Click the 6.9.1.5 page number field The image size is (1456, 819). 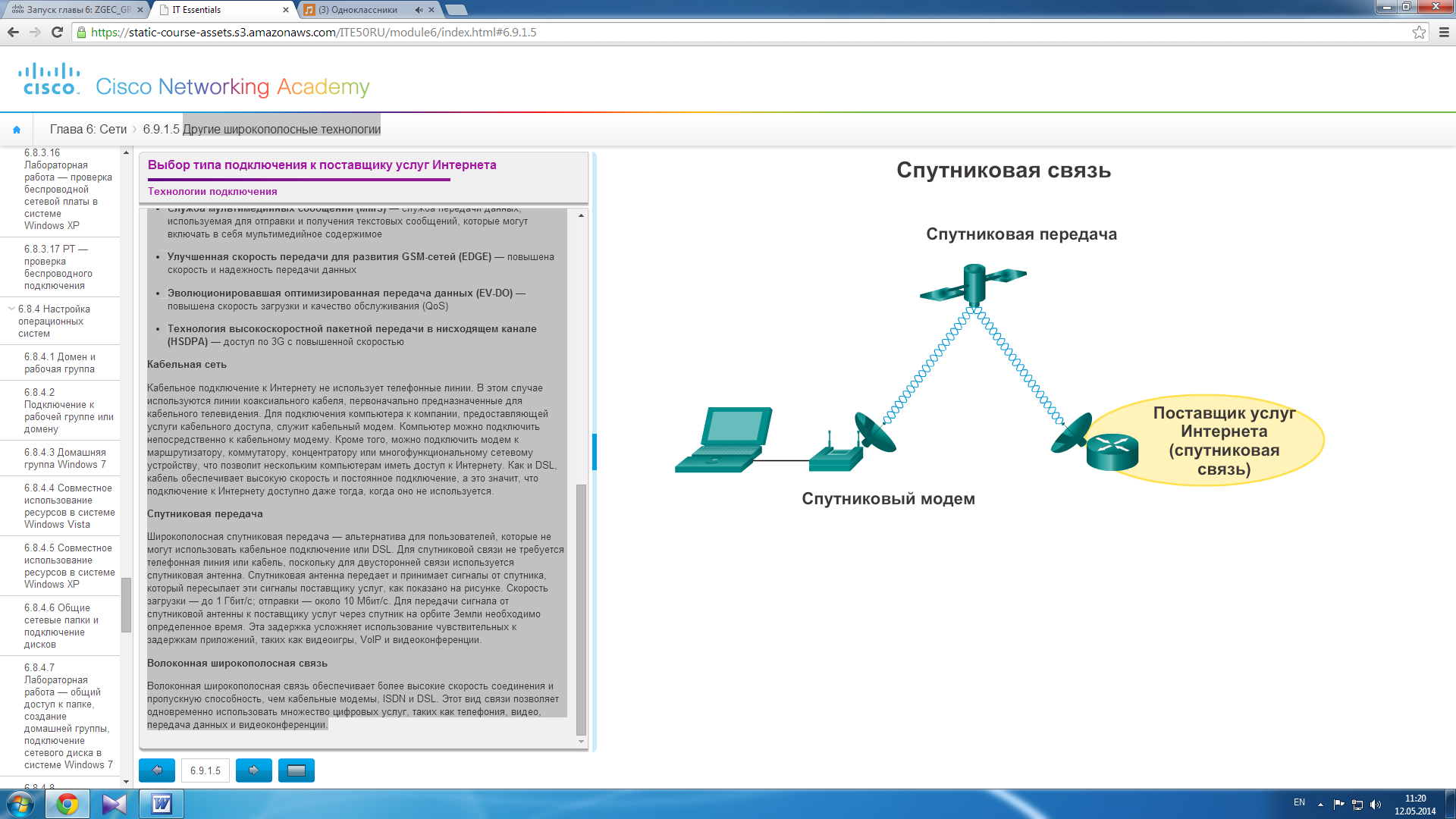206,770
